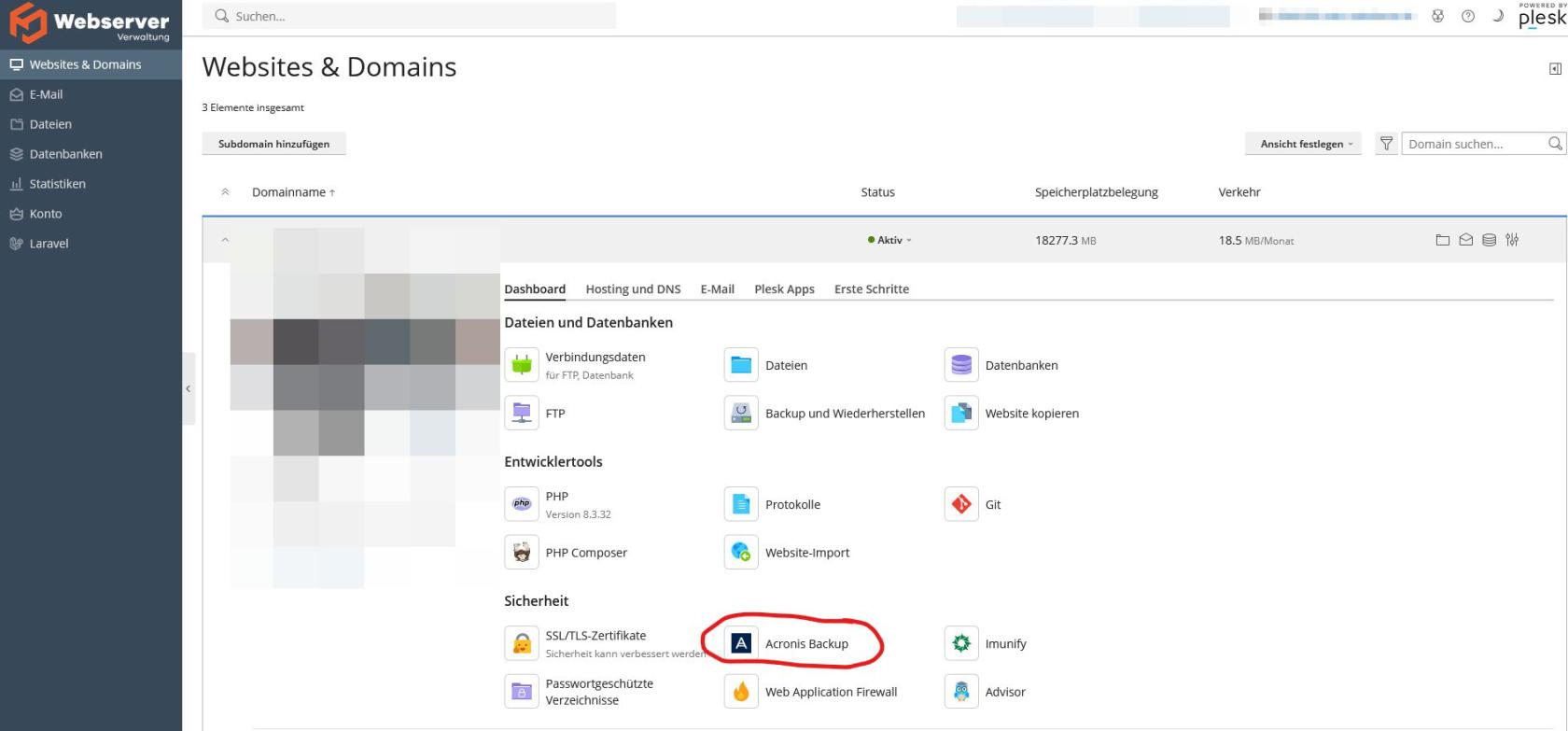Collapse the expanded domain row chevron
Viewport: 1568px width, 731px height.
point(225,240)
